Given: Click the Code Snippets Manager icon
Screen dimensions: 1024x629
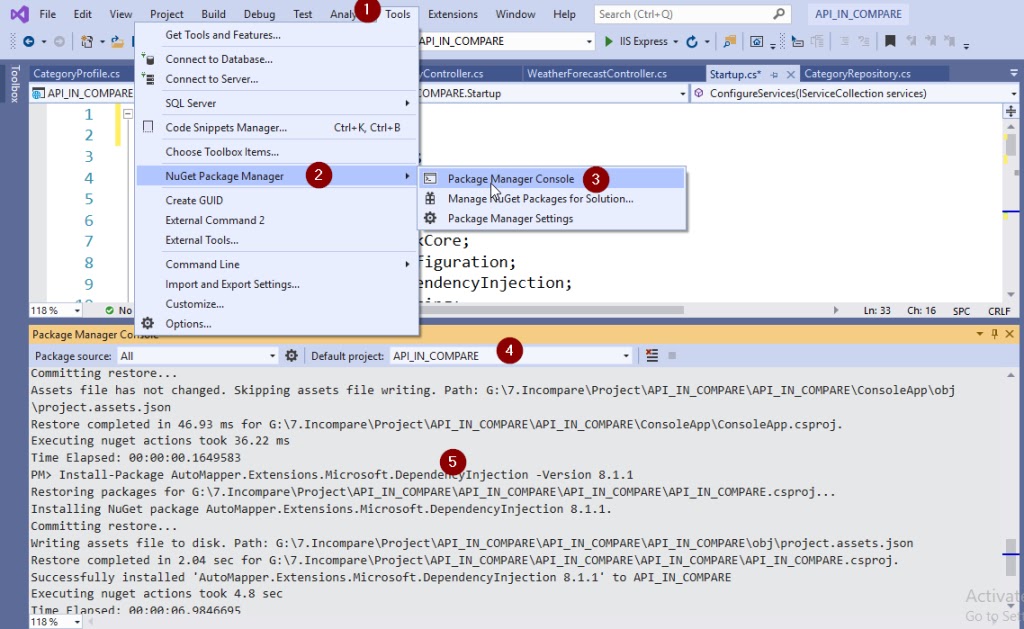Looking at the screenshot, I should pyautogui.click(x=148, y=127).
